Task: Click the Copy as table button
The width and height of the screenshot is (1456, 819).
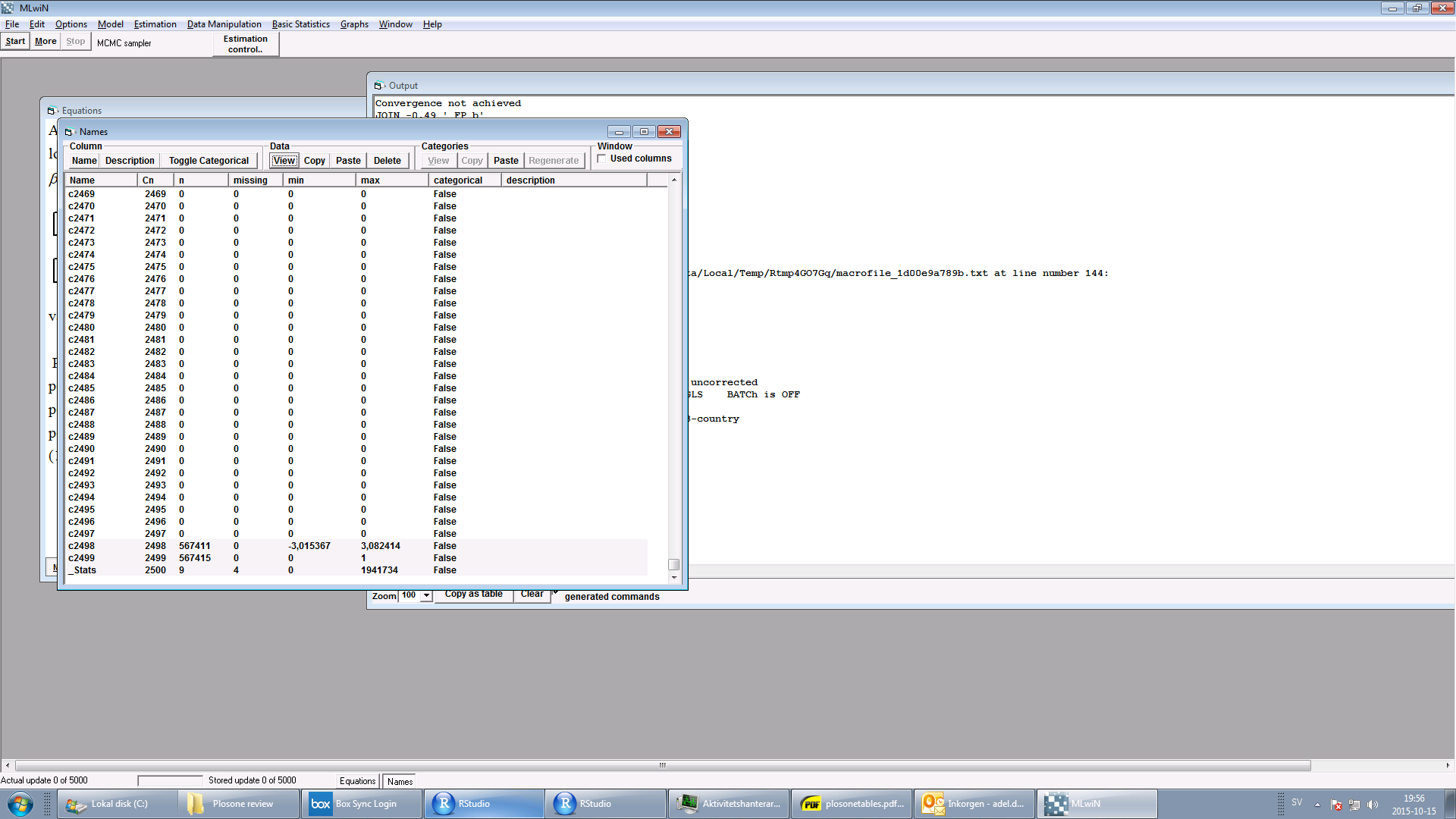Action: pyautogui.click(x=473, y=595)
